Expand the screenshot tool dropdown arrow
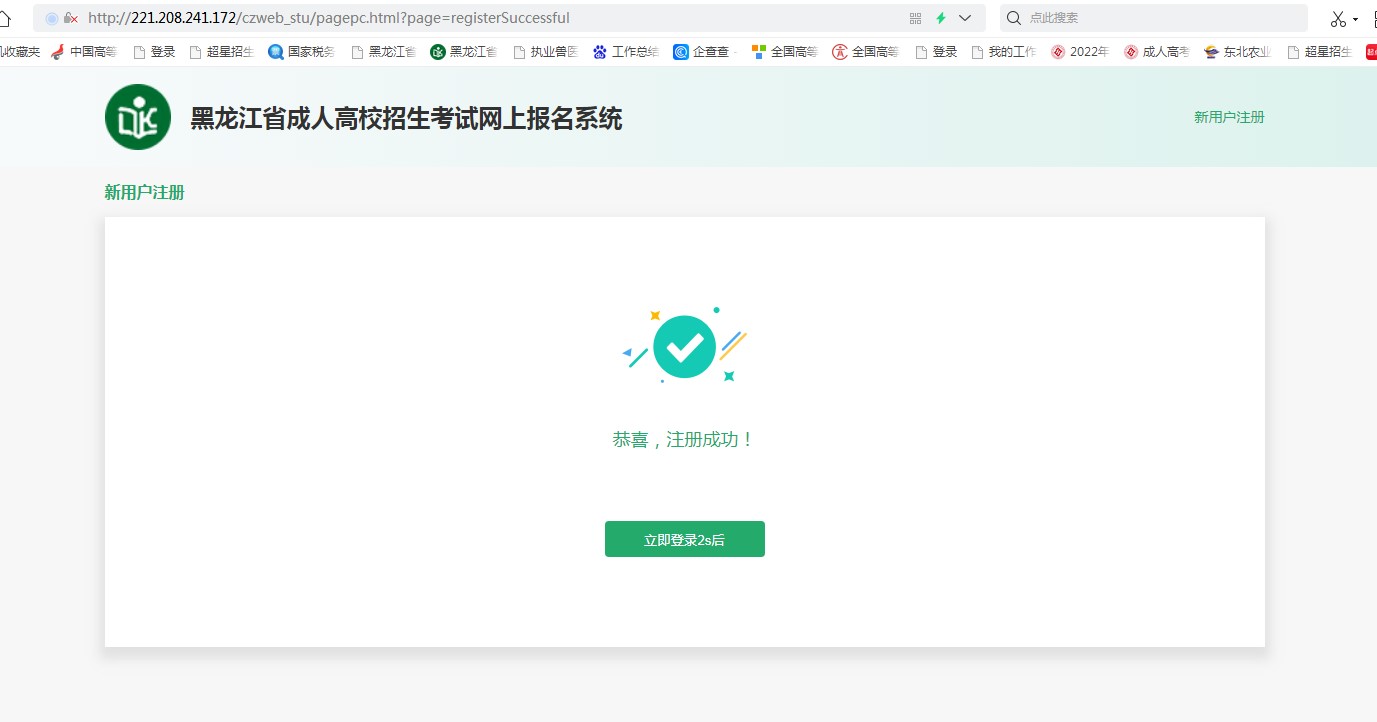Viewport: 1377px width, 722px height. [1356, 19]
